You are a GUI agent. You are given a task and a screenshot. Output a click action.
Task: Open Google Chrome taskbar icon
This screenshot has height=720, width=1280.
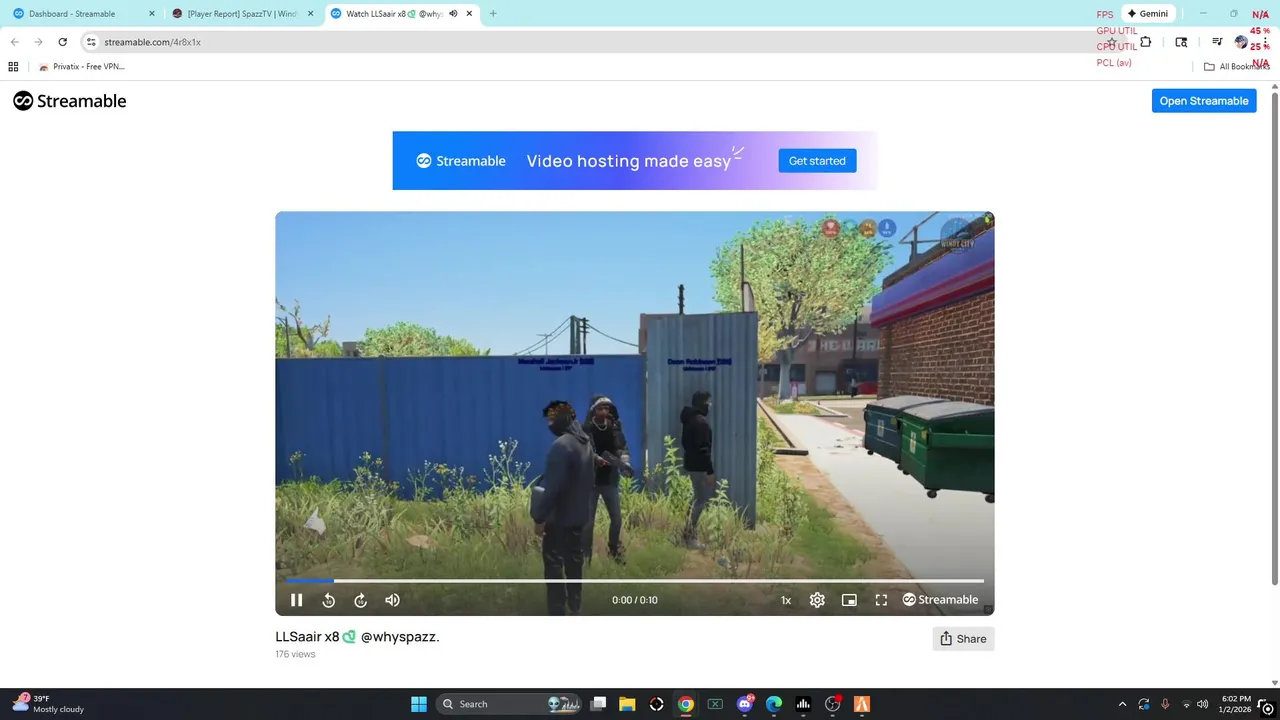(686, 704)
